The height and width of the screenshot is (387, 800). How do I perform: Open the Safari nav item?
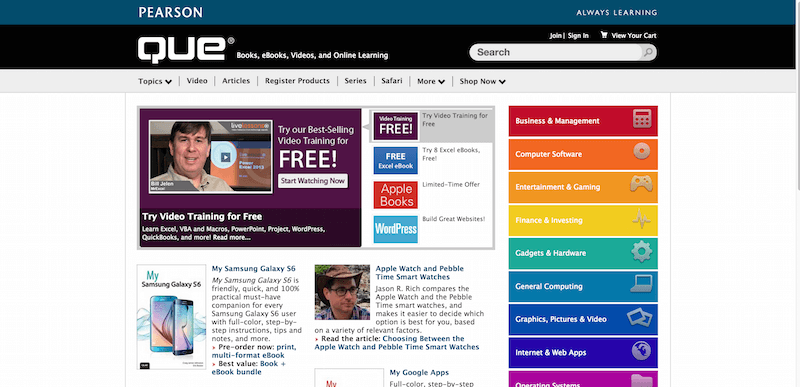pos(392,81)
